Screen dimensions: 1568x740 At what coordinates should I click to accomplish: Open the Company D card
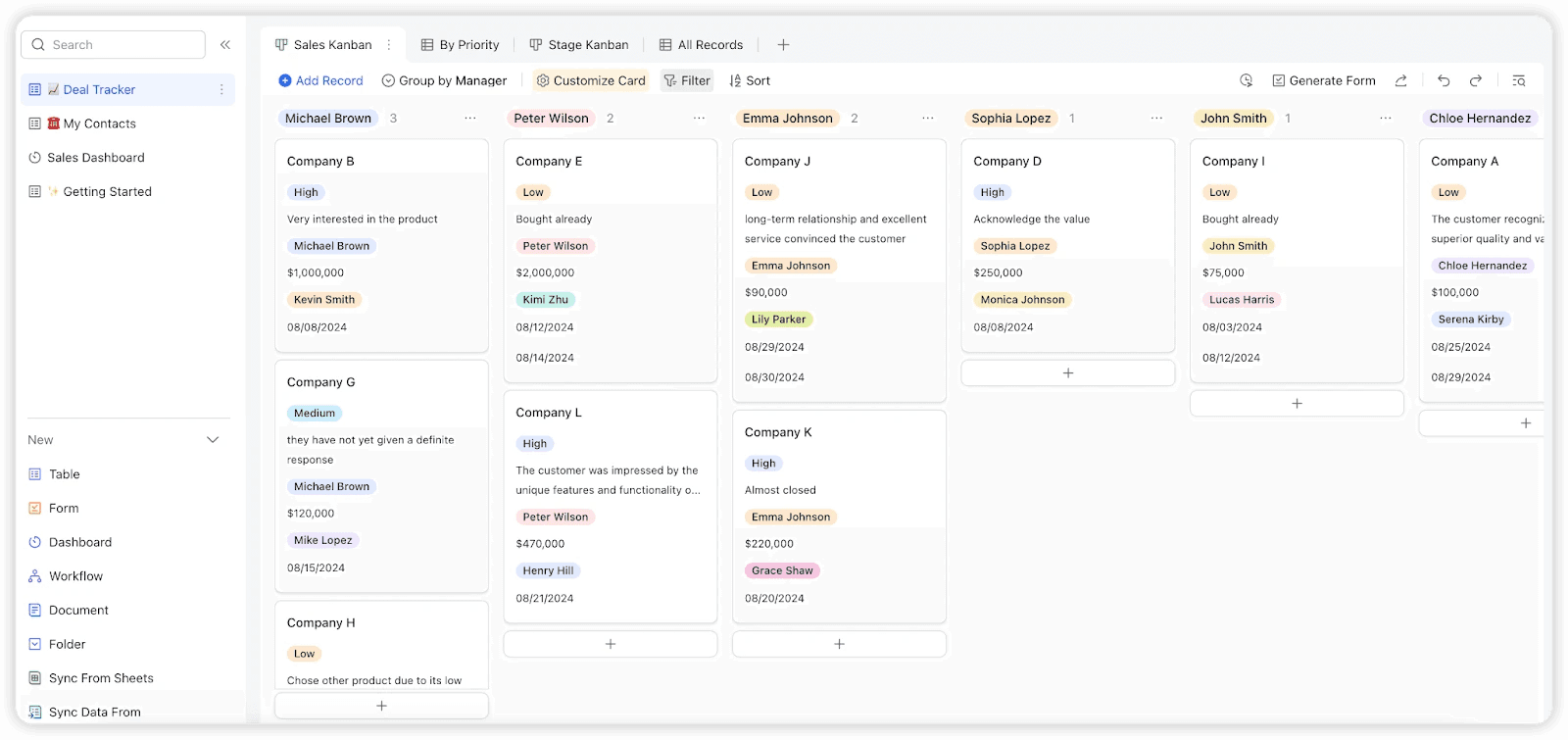(1068, 245)
